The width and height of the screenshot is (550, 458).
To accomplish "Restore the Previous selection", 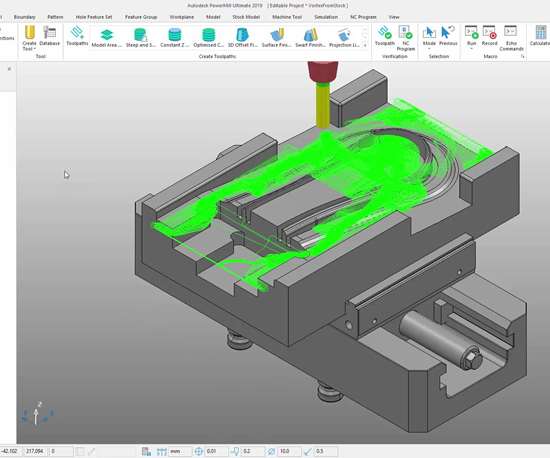I will click(x=448, y=36).
